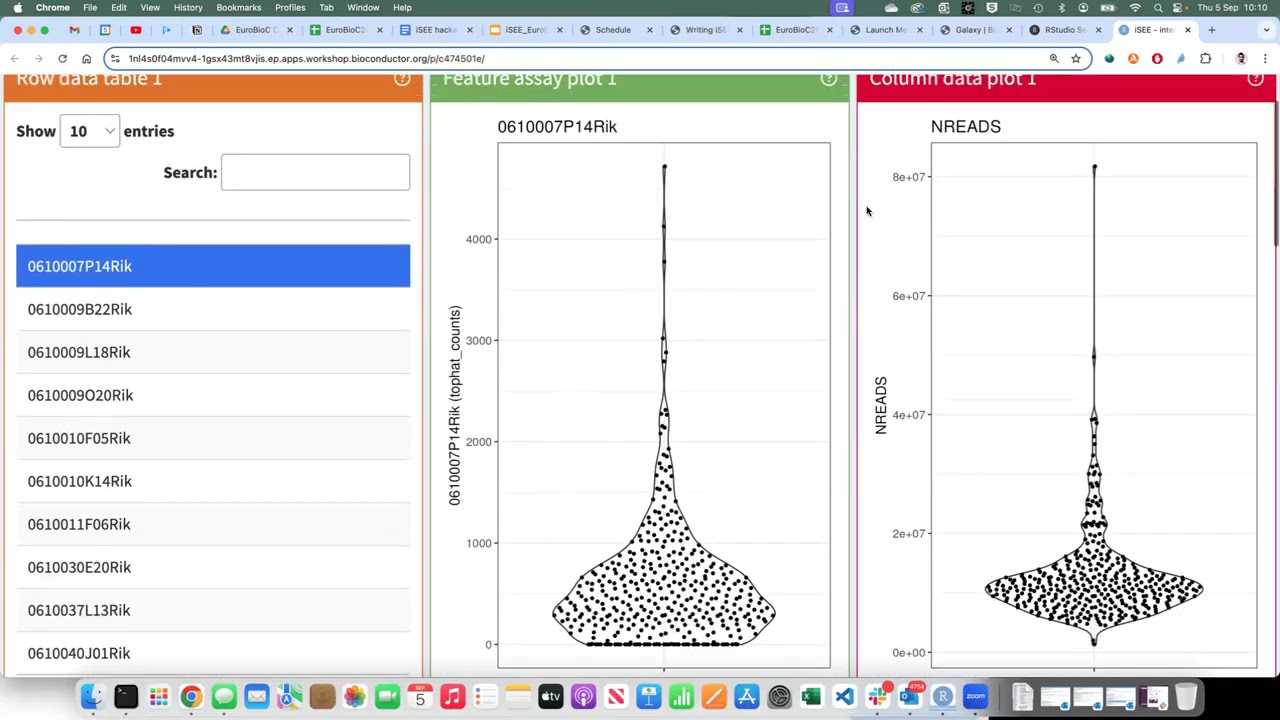Open Trash in the Dock
The width and height of the screenshot is (1280, 720).
[x=1186, y=696]
